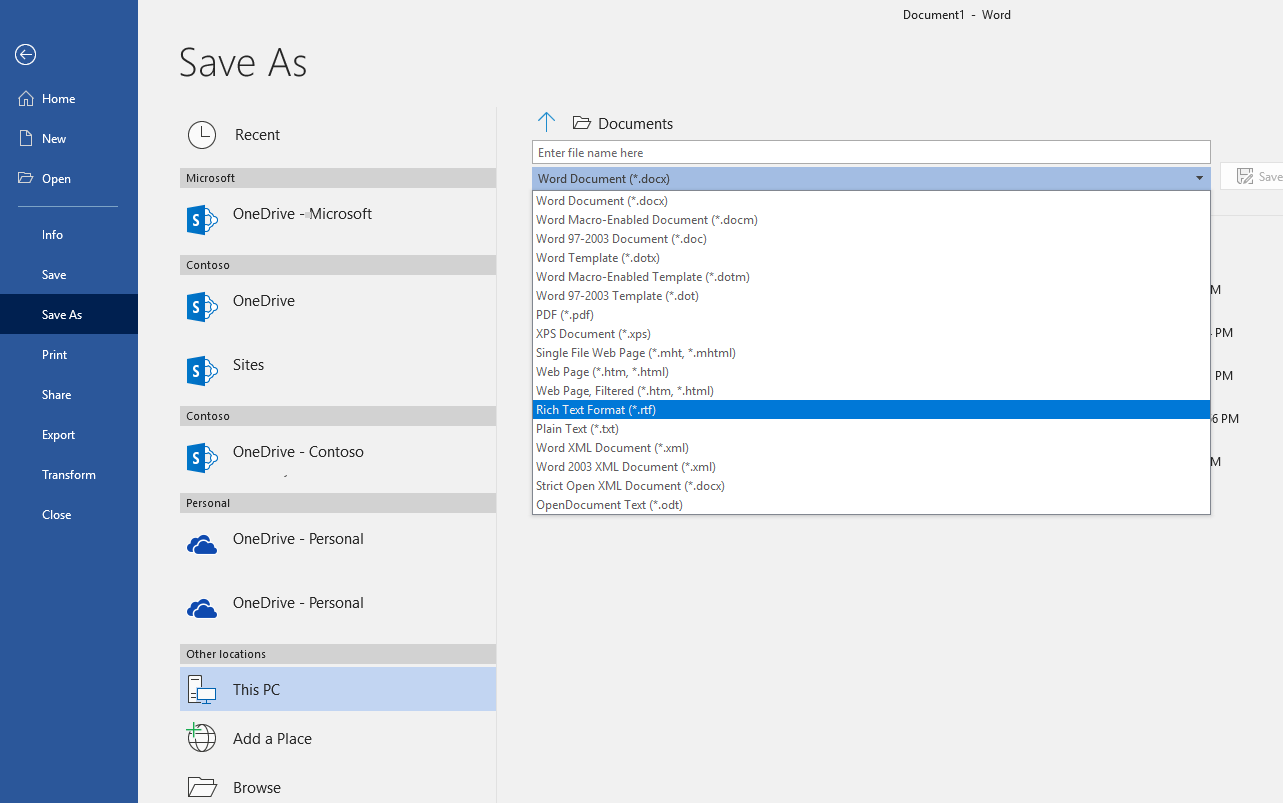Image resolution: width=1283 pixels, height=803 pixels.
Task: Collapse the file type combo box
Action: [1199, 179]
